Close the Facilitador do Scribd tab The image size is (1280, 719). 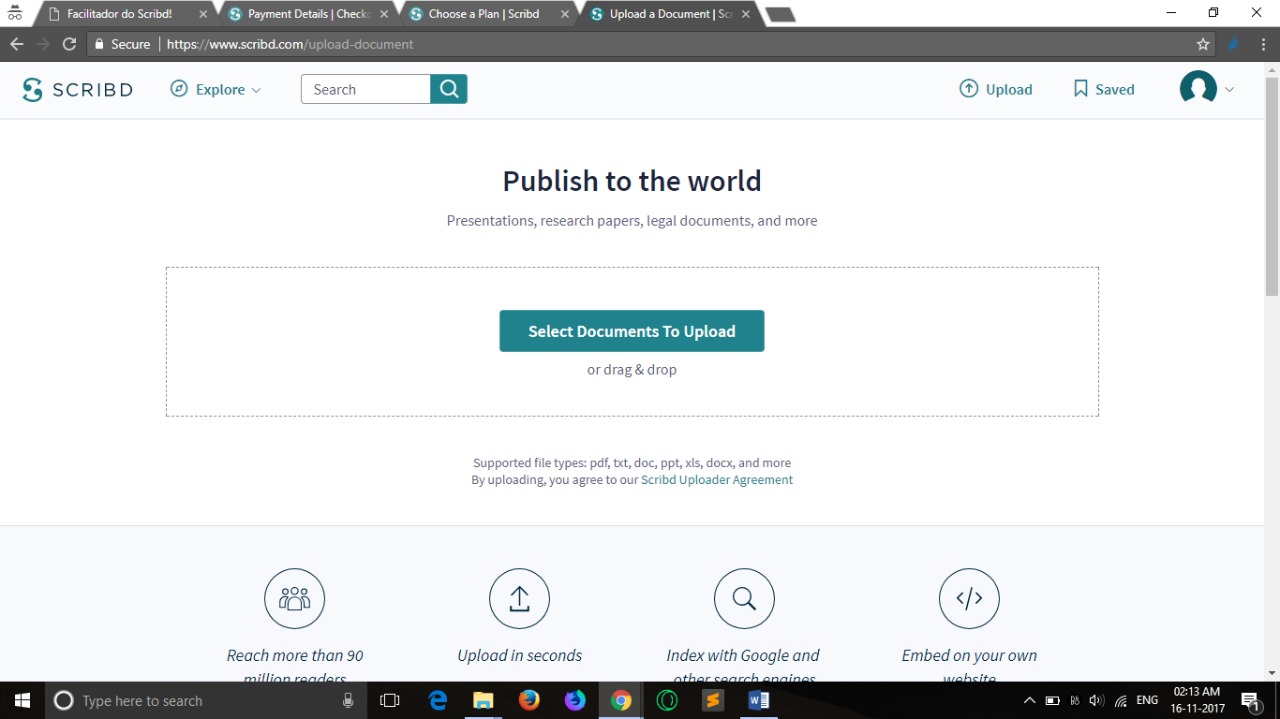coord(203,14)
